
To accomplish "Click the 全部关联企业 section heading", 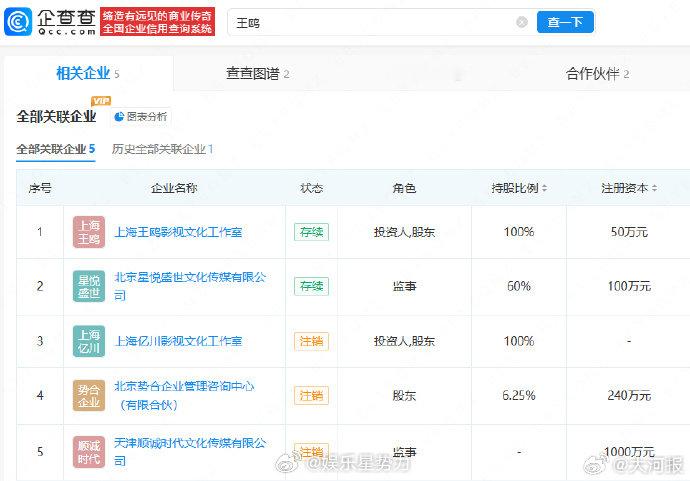I will point(56,117).
